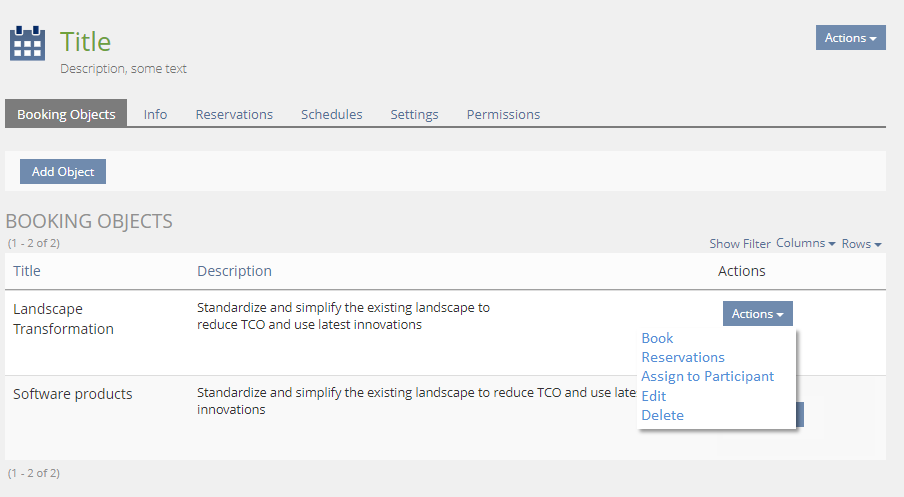Click the Show Filter link

click(x=739, y=244)
